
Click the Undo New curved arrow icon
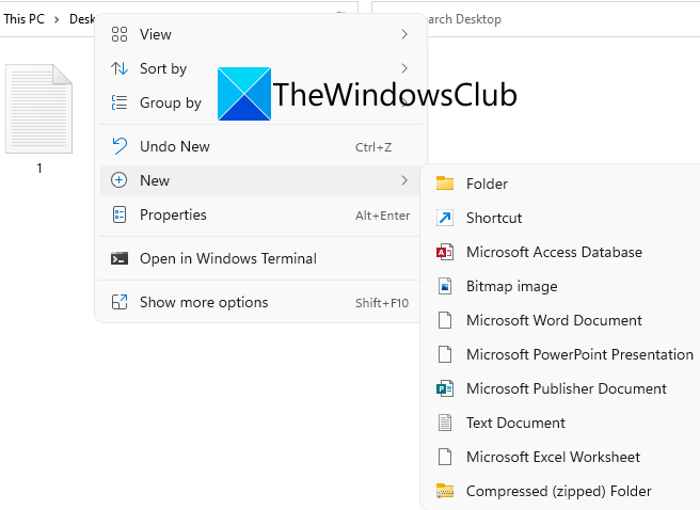tap(119, 146)
